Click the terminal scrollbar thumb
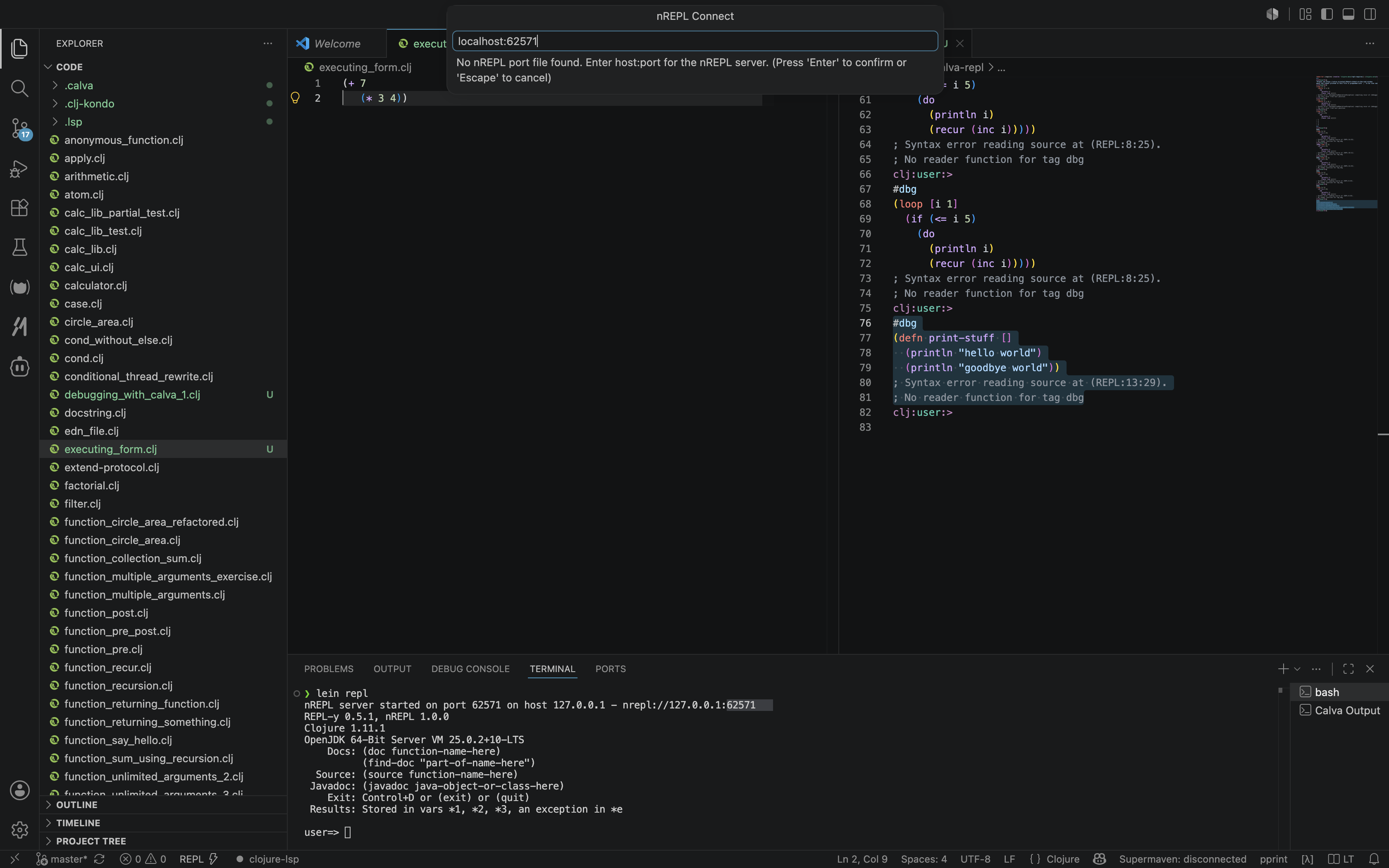This screenshot has width=1389, height=868. pyautogui.click(x=1281, y=691)
